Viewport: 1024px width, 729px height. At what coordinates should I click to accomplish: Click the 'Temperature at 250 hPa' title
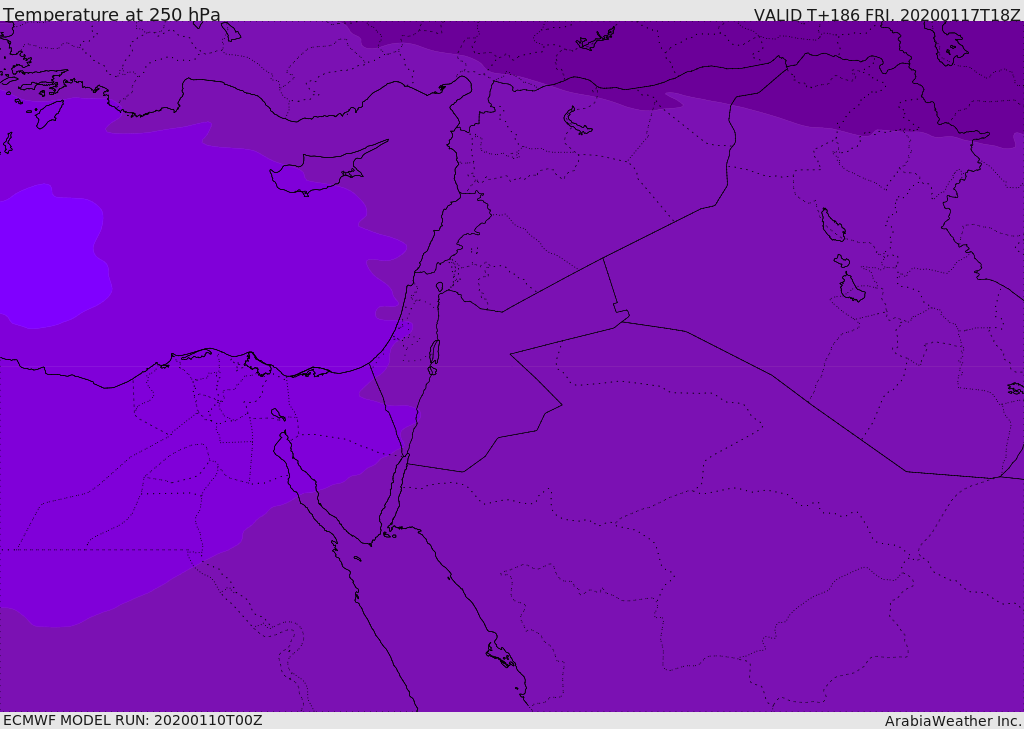pyautogui.click(x=112, y=14)
